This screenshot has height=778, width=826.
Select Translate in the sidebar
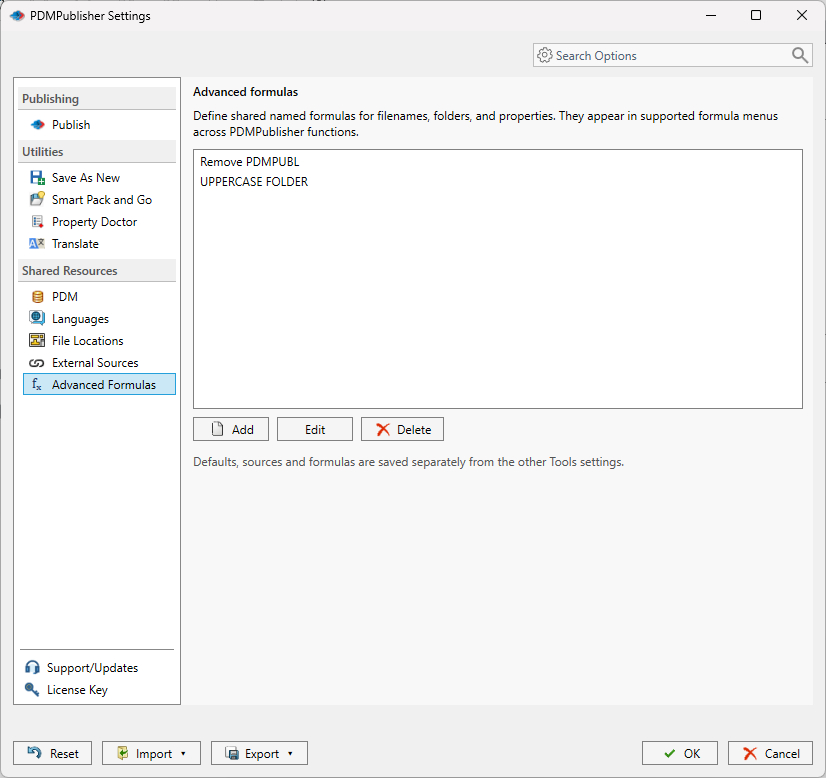[x=75, y=244]
